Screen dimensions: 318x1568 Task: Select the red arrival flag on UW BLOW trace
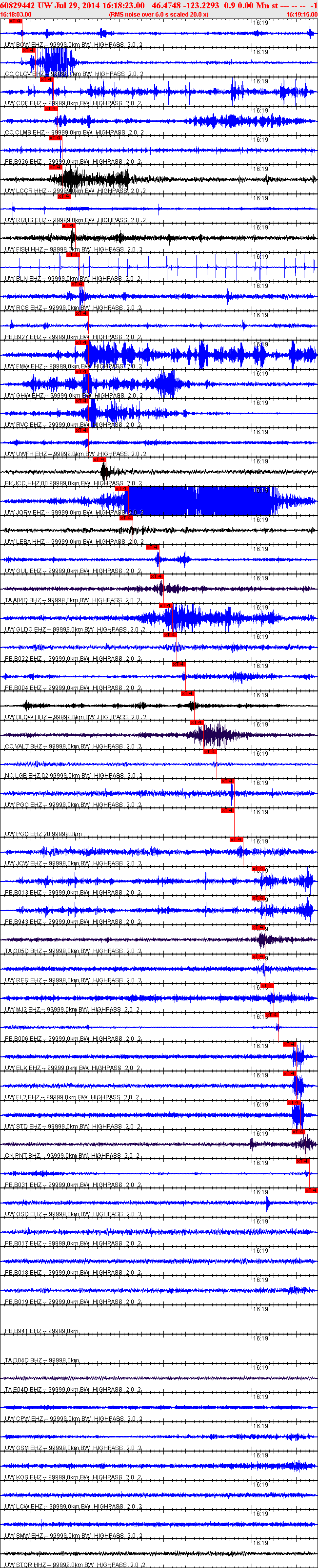pyautogui.click(x=188, y=693)
